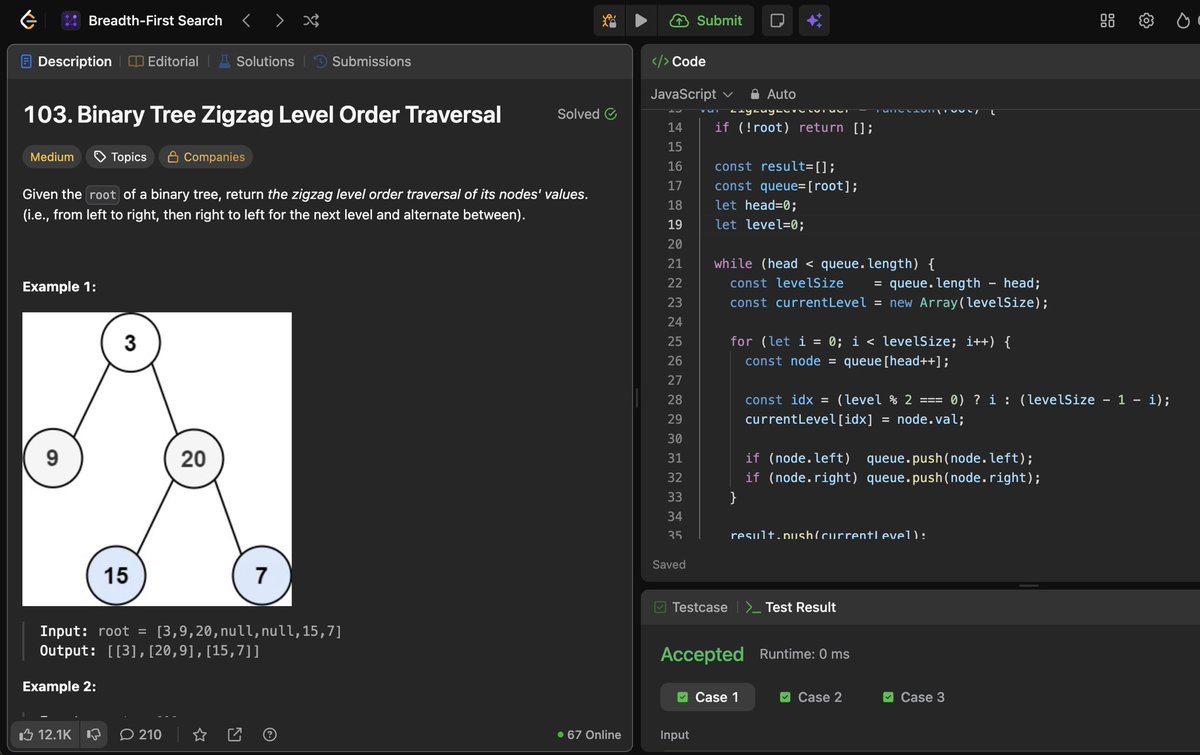Share the problem via external link icon
Image resolution: width=1200 pixels, height=755 pixels.
pyautogui.click(x=235, y=734)
